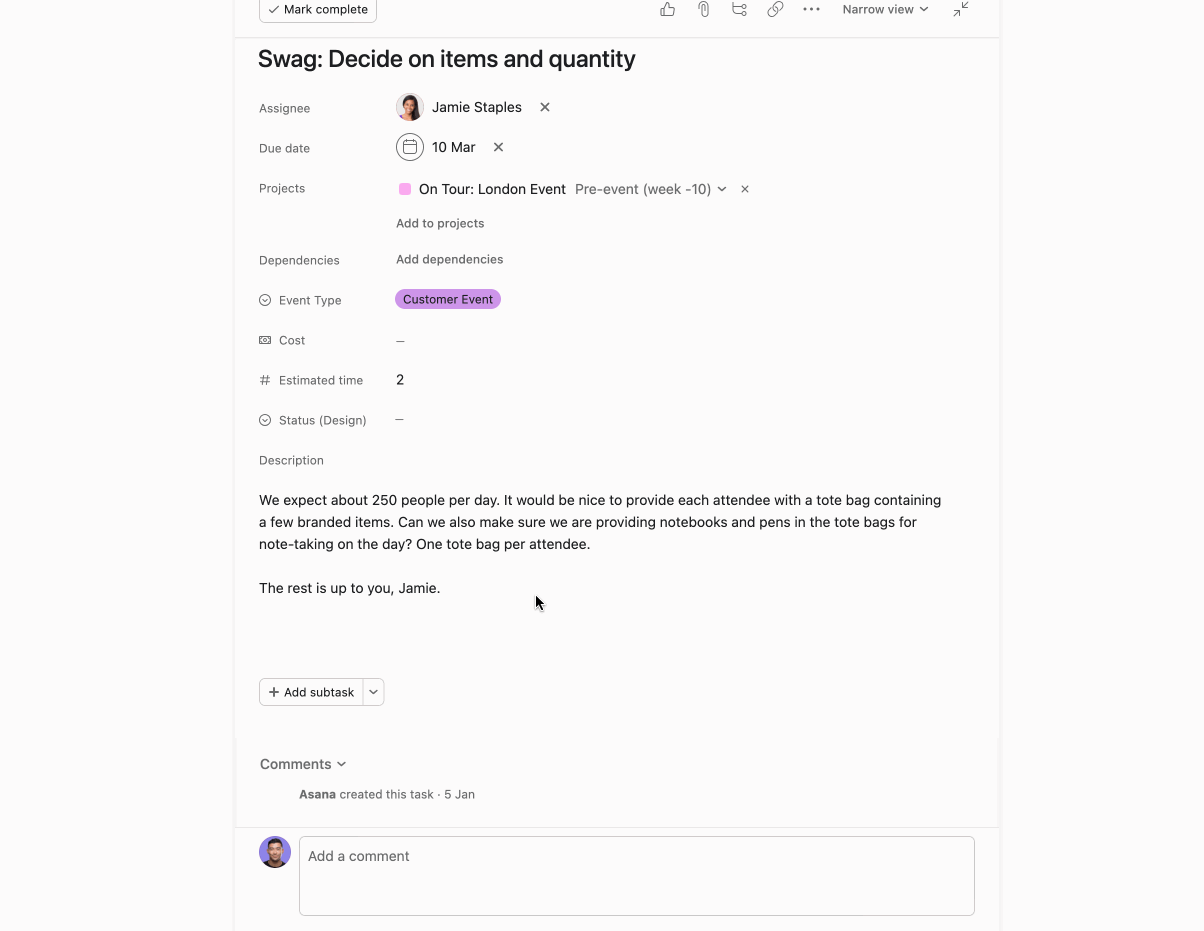Click the Customer Event tag
This screenshot has width=1204, height=931.
[447, 299]
